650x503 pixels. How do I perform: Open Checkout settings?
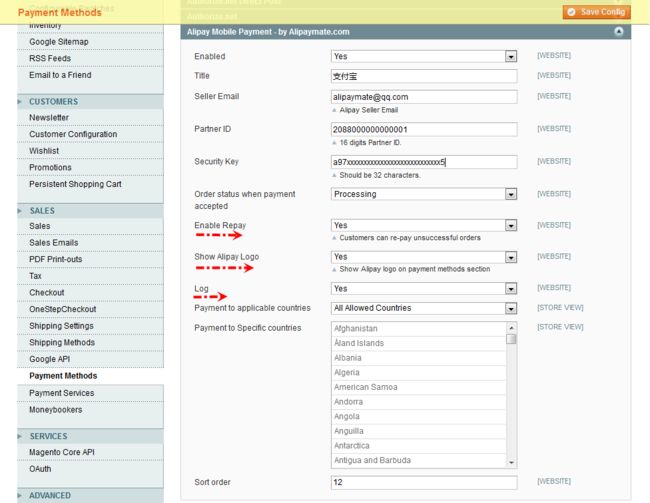pyautogui.click(x=90, y=293)
